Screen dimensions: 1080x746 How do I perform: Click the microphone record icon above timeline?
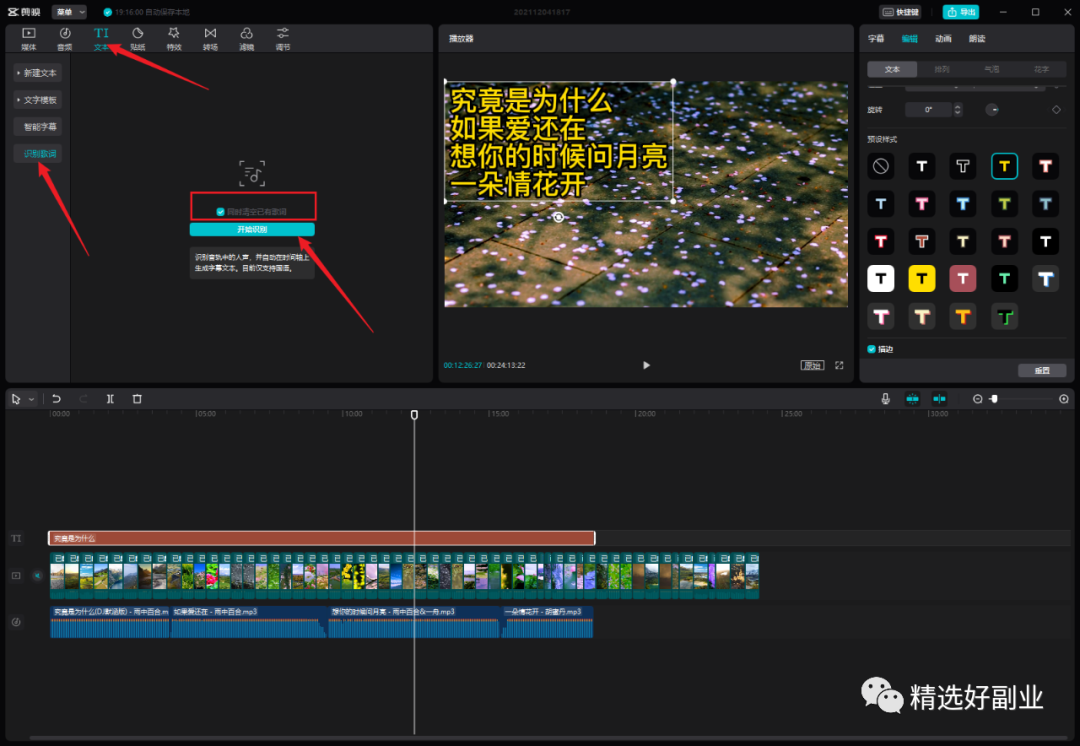pos(885,399)
